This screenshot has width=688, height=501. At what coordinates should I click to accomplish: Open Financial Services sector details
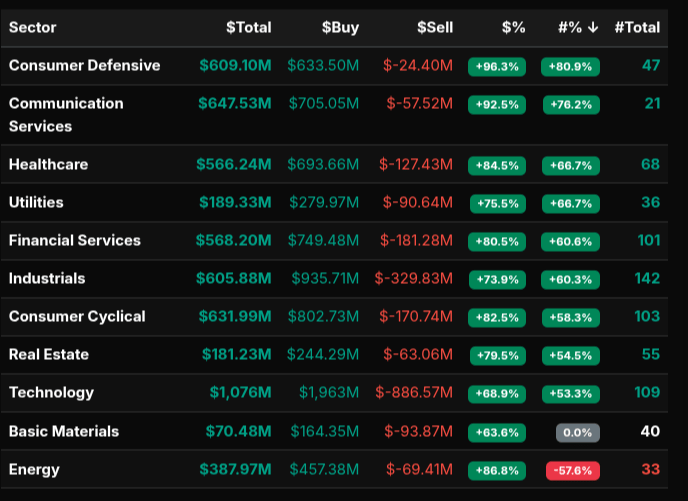(x=75, y=240)
